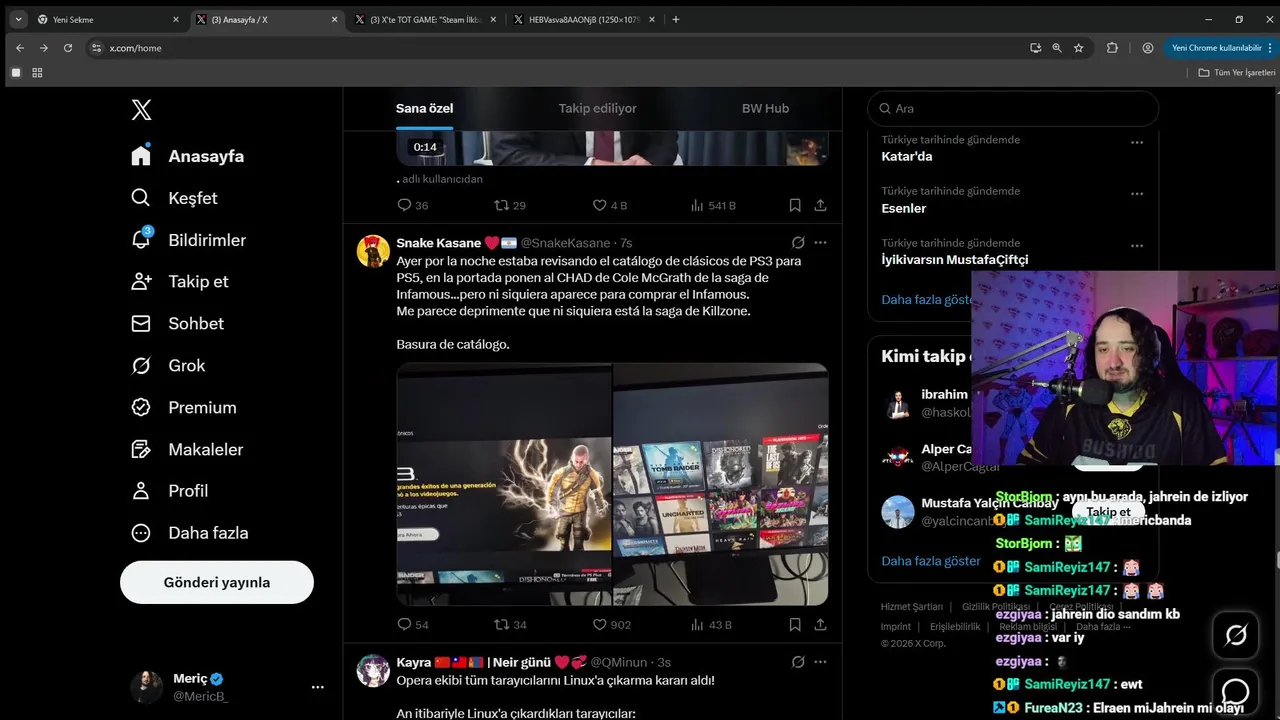This screenshot has height=720, width=1280.
Task: Open options for Esenler trend
Action: pyautogui.click(x=1137, y=194)
